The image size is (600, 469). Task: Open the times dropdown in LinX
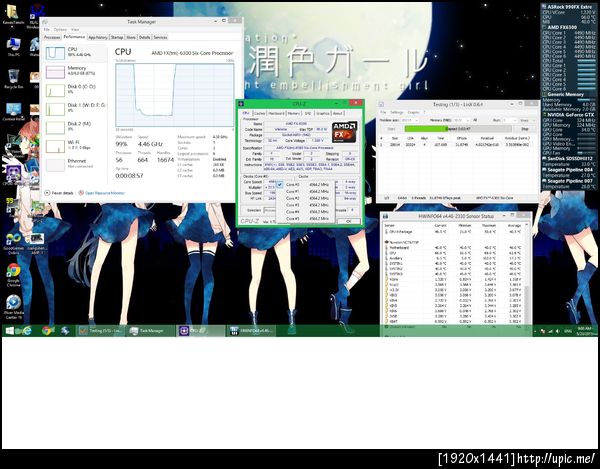527,120
